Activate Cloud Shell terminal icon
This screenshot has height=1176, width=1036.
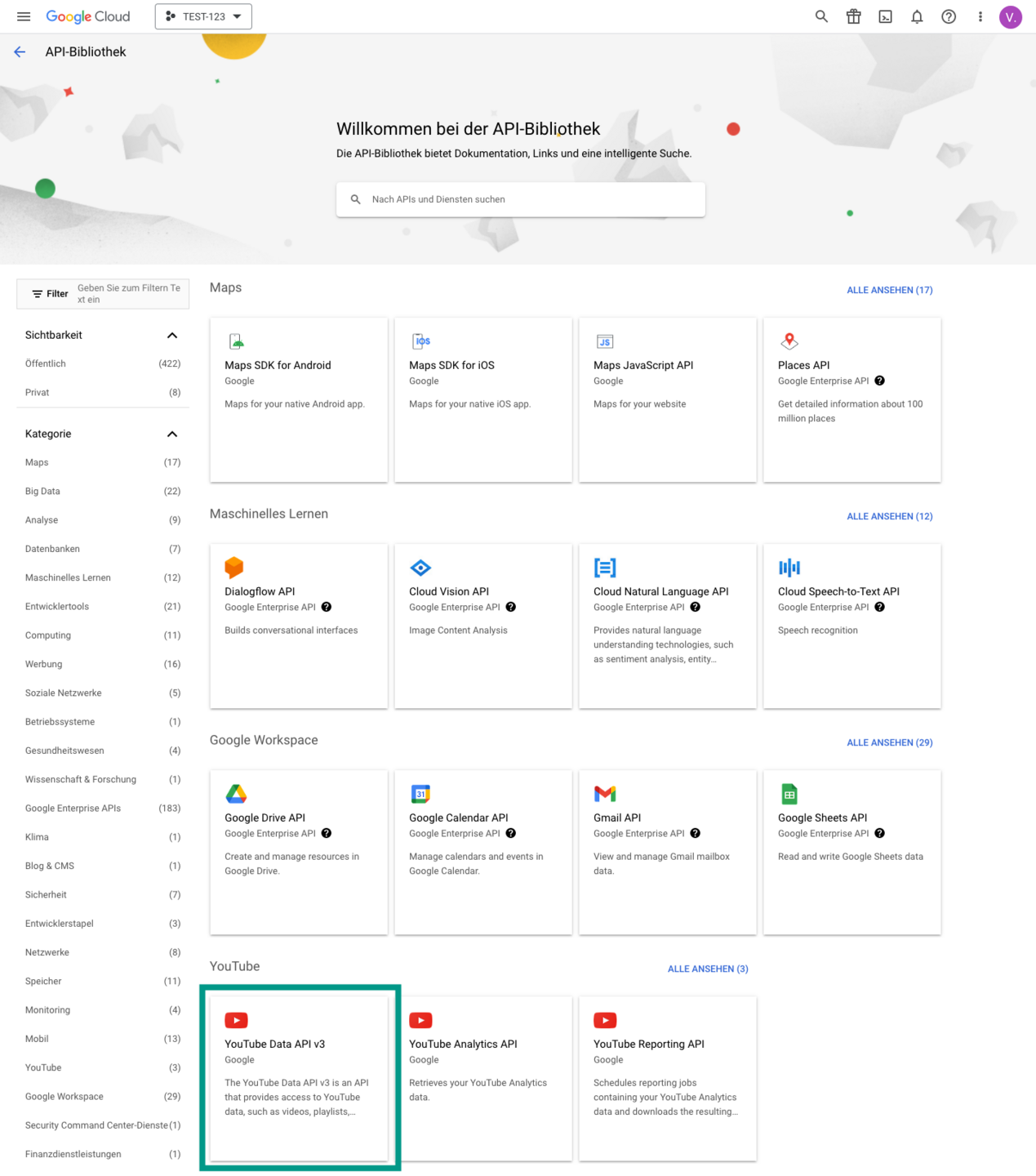(x=885, y=16)
